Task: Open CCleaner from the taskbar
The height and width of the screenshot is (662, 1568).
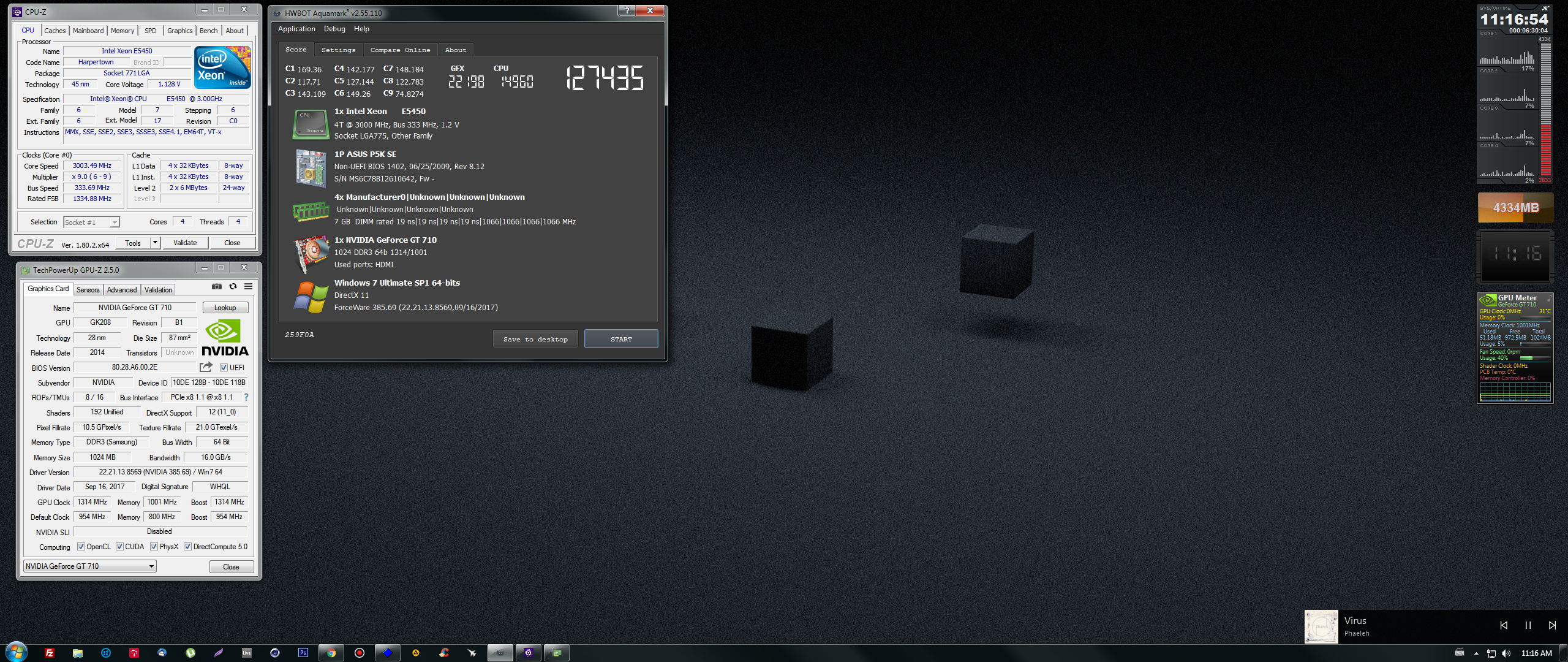Action: pos(444,653)
